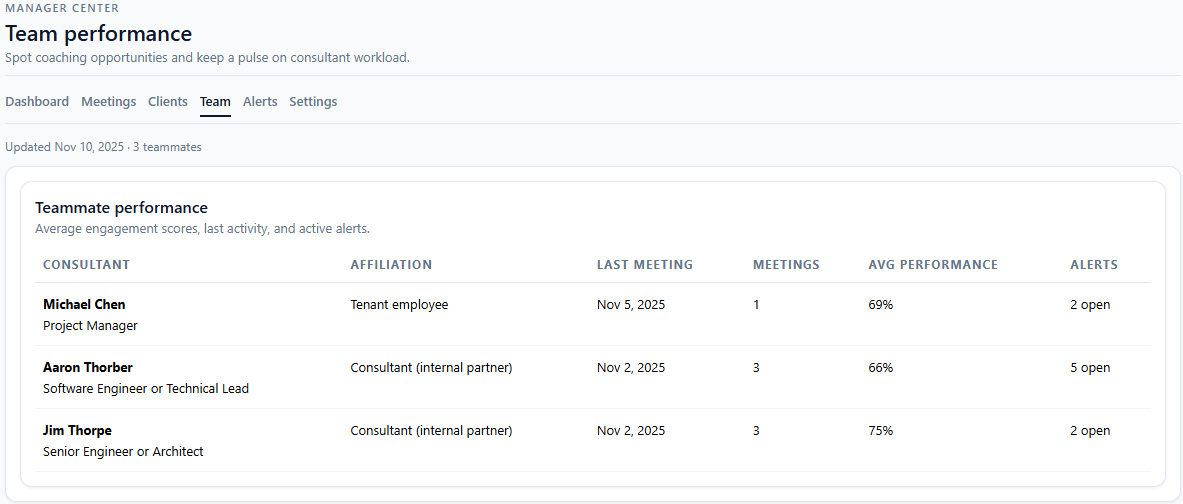Screen dimensions: 1183x504
Task: Click the Consultant column header
Action: click(86, 265)
